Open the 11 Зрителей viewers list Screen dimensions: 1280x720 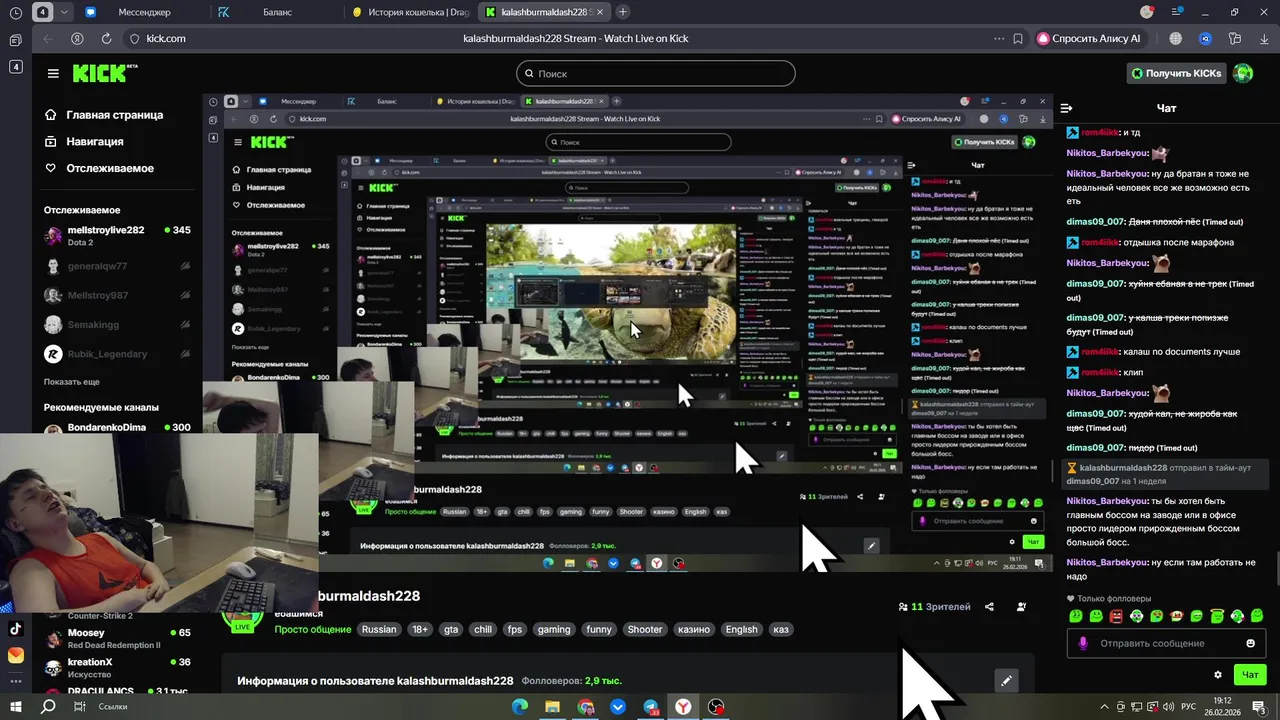pyautogui.click(x=934, y=606)
